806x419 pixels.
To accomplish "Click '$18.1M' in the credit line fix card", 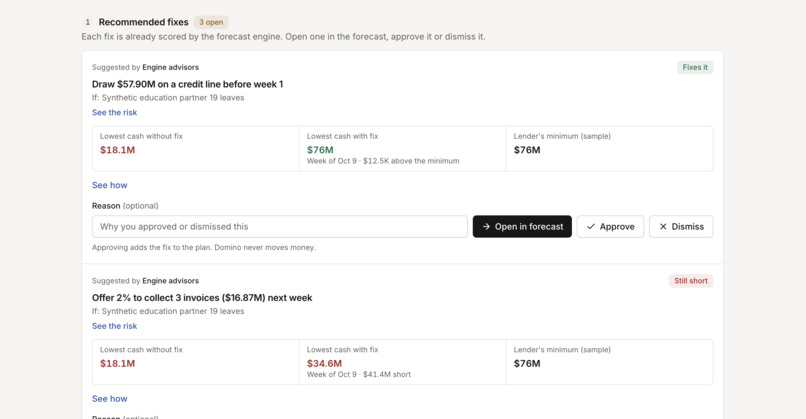I will [118, 150].
